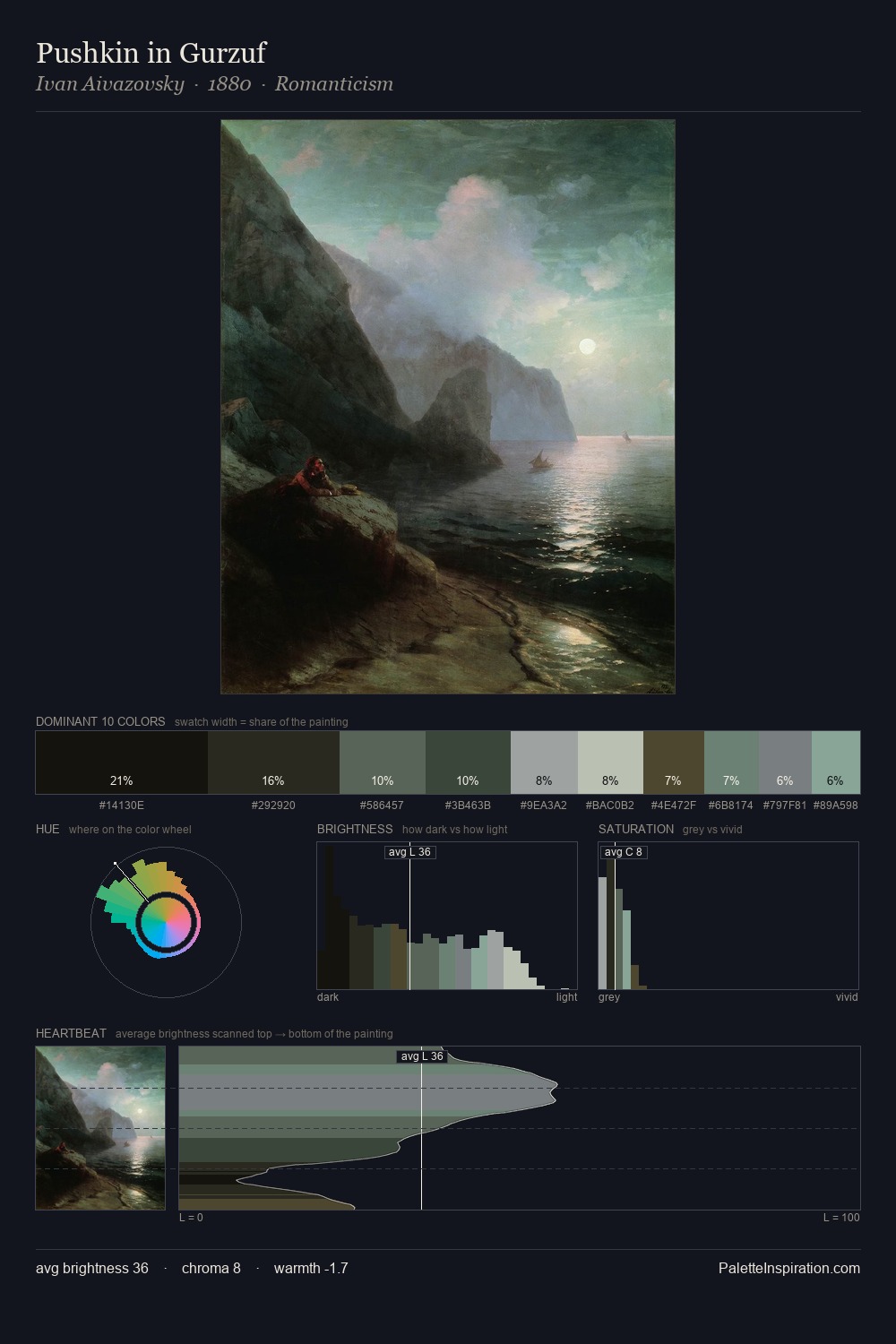Click the Heartbeat scan description caption
The width and height of the screenshot is (896, 1344).
coord(254,1034)
